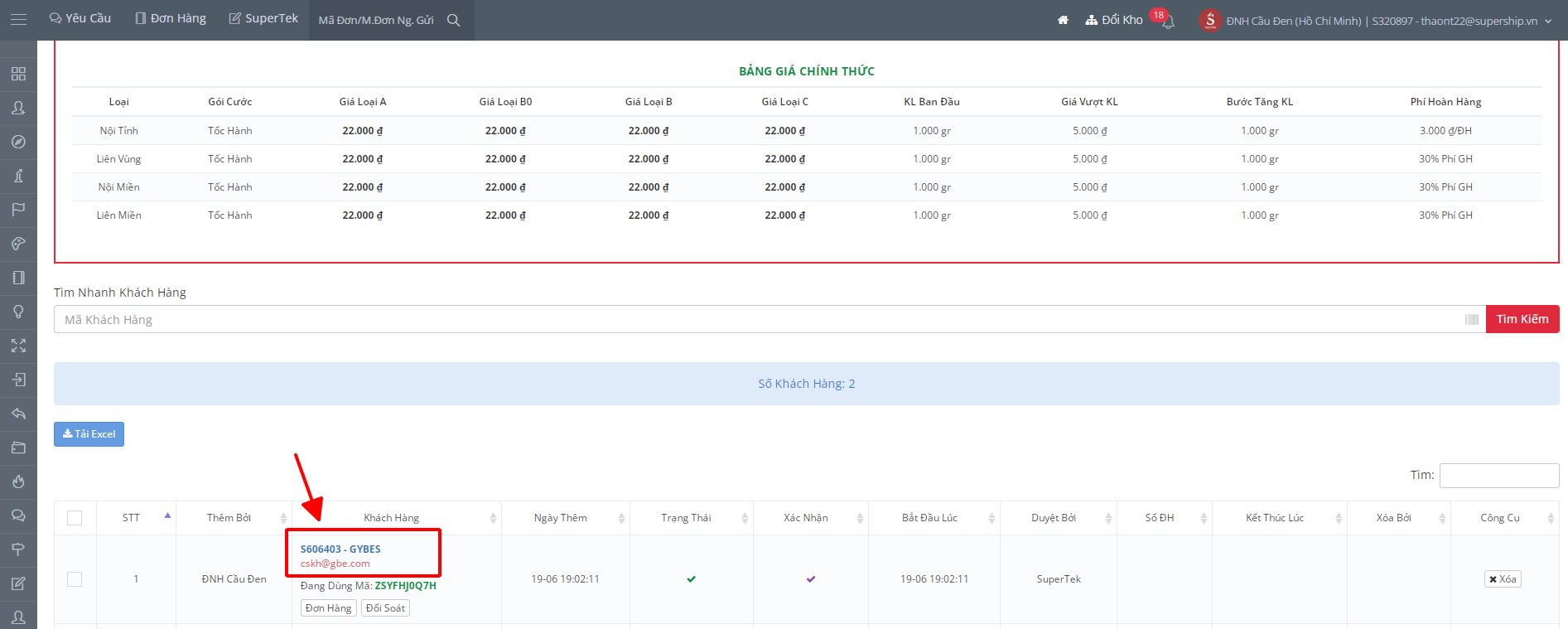Download via Tải Excel button

[89, 434]
